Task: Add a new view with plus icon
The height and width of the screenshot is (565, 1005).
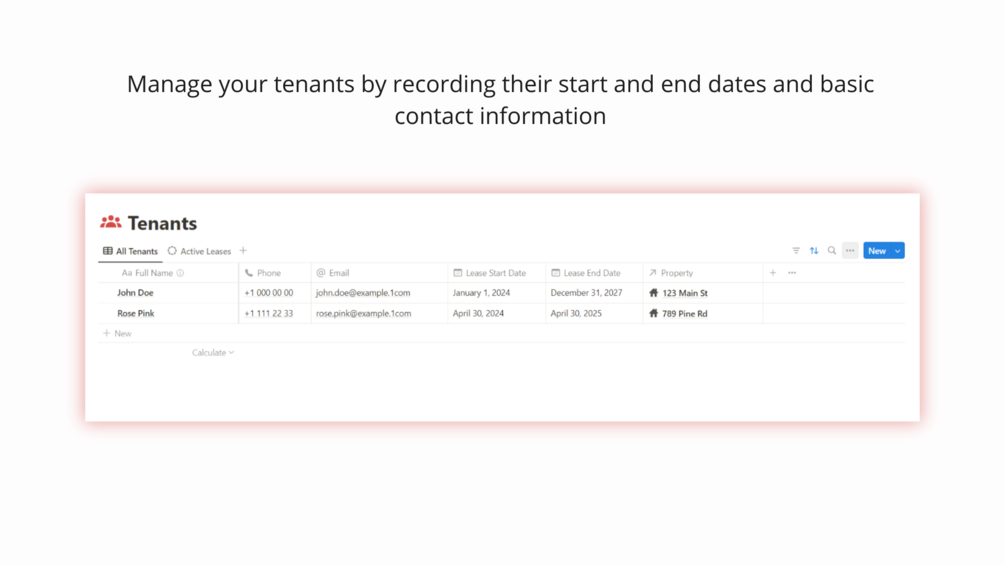Action: pyautogui.click(x=243, y=251)
